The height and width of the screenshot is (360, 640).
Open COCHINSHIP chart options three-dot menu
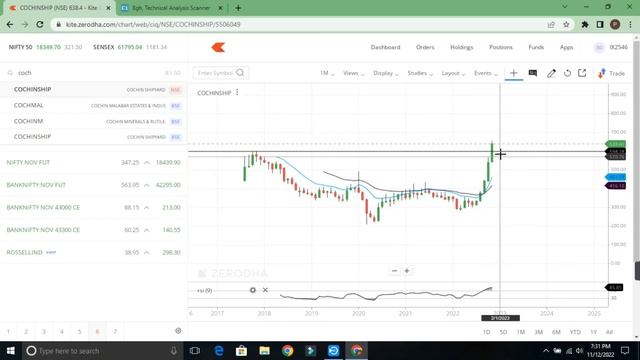click(x=237, y=93)
